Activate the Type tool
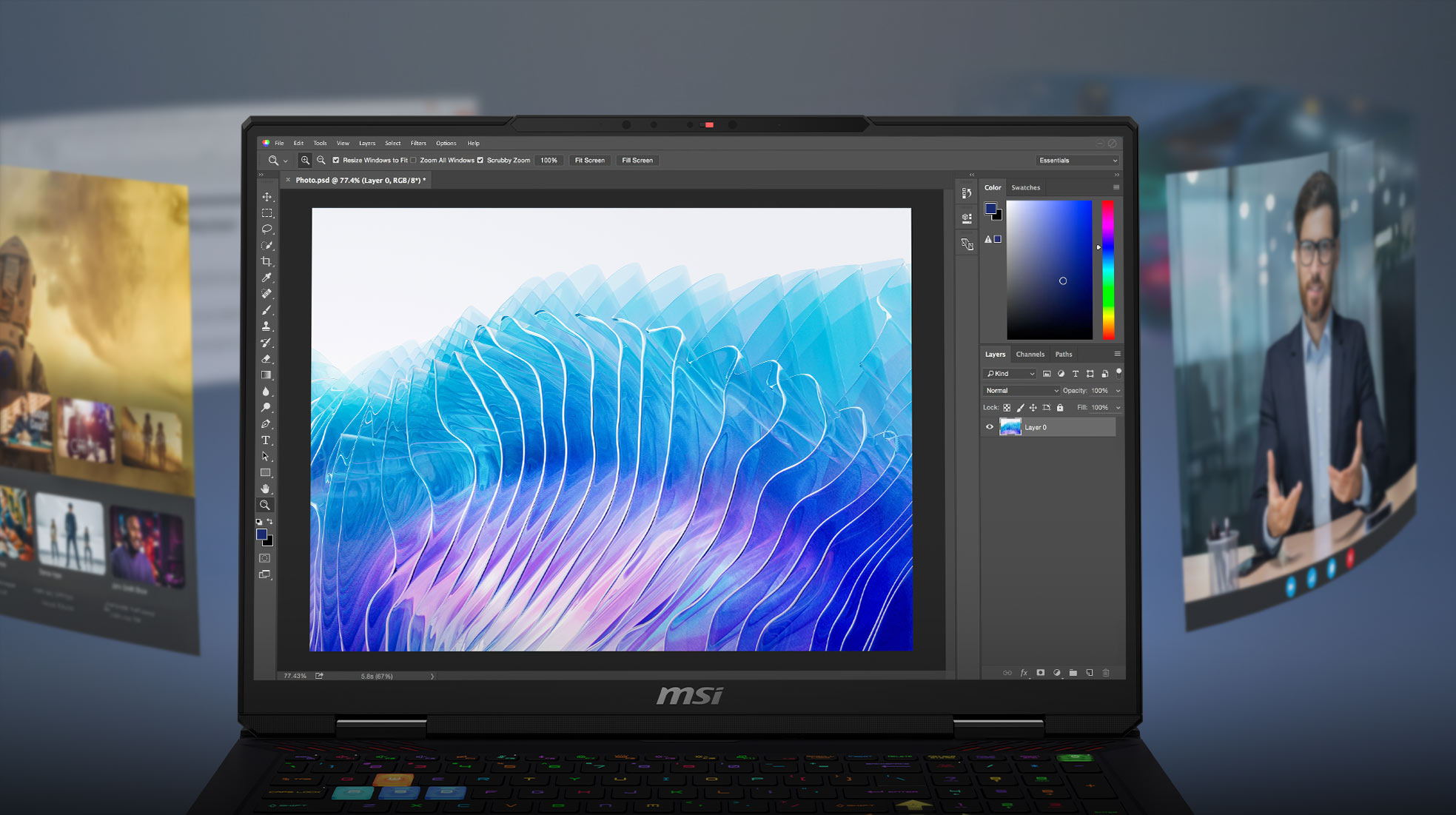The image size is (1456, 815). click(x=266, y=440)
